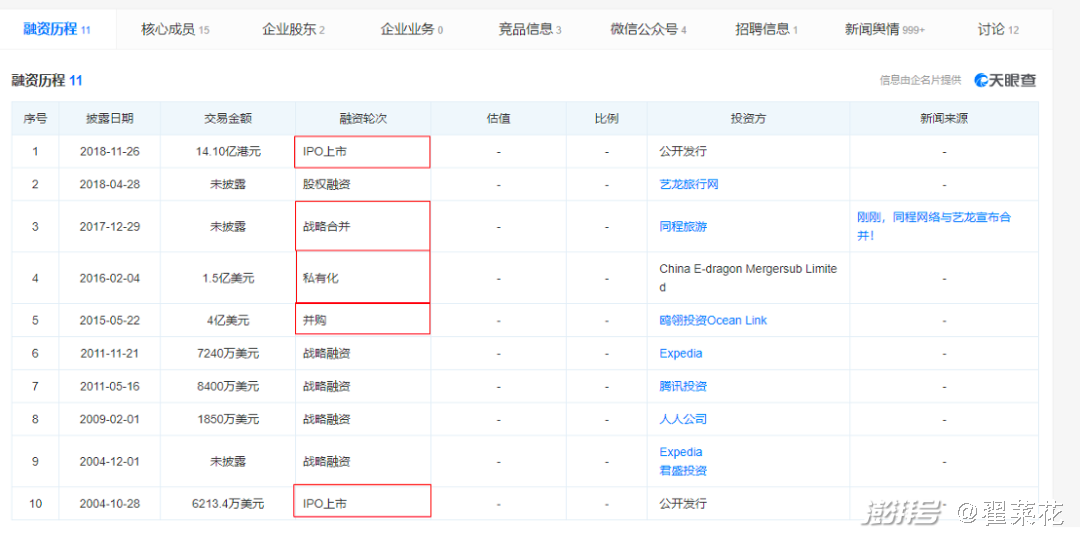
Task: Select the IPO上市 cell dated 2018-11-26
Action: [362, 152]
